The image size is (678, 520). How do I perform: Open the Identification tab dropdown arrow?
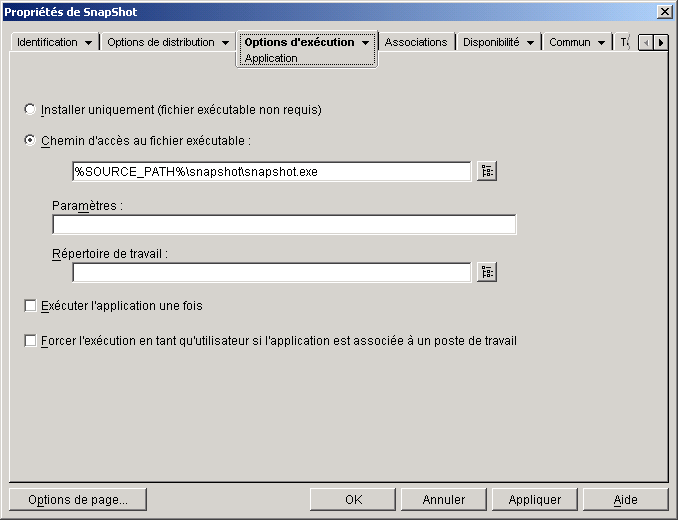tap(88, 43)
